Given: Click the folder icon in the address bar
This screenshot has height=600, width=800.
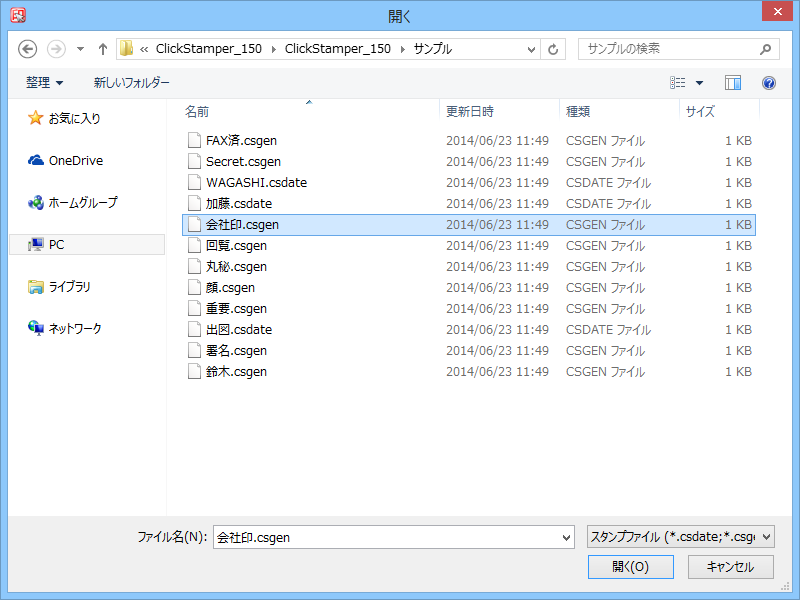Looking at the screenshot, I should pos(126,49).
